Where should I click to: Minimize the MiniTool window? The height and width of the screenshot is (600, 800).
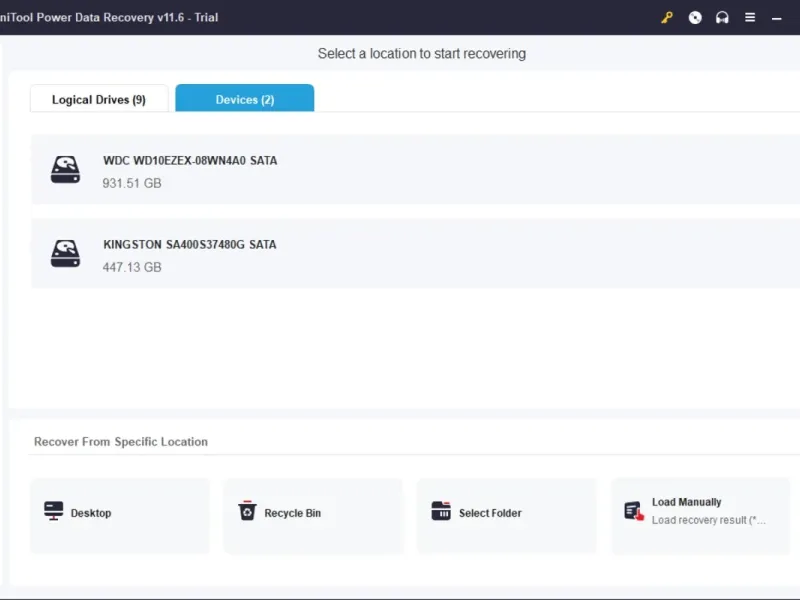click(x=777, y=18)
